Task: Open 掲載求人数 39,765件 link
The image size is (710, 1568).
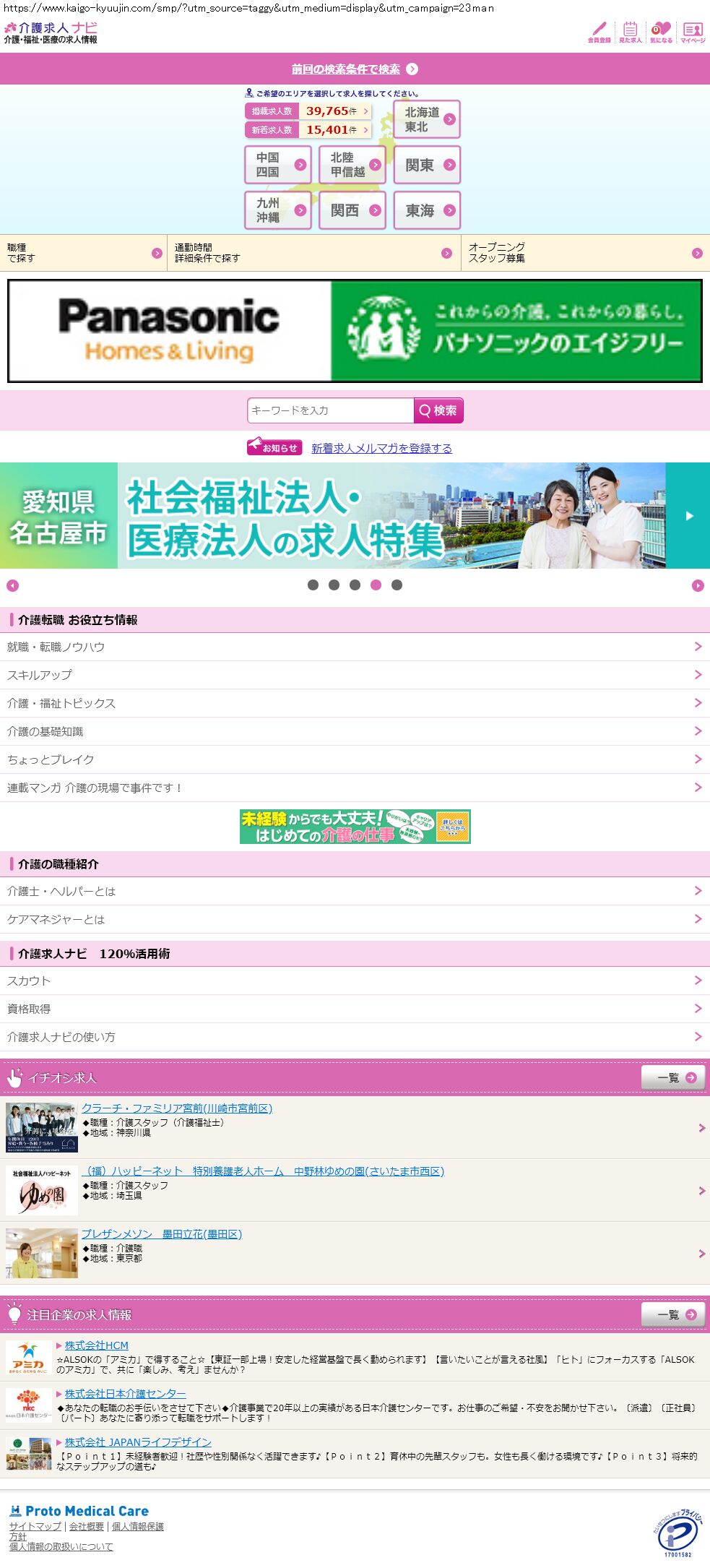Action: (x=308, y=111)
